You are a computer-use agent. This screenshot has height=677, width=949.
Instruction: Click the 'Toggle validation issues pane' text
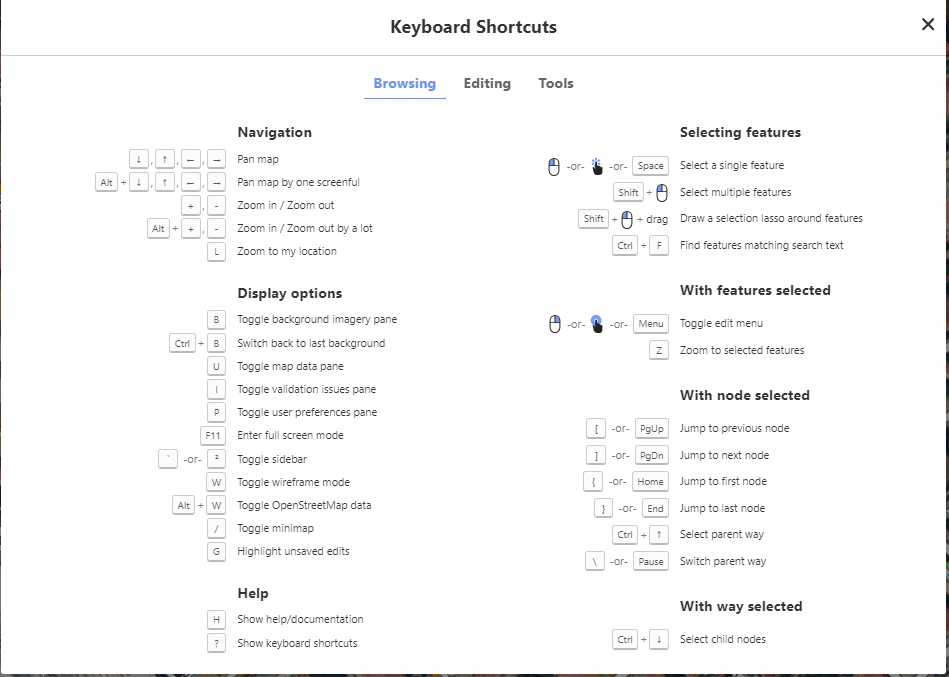(x=307, y=389)
